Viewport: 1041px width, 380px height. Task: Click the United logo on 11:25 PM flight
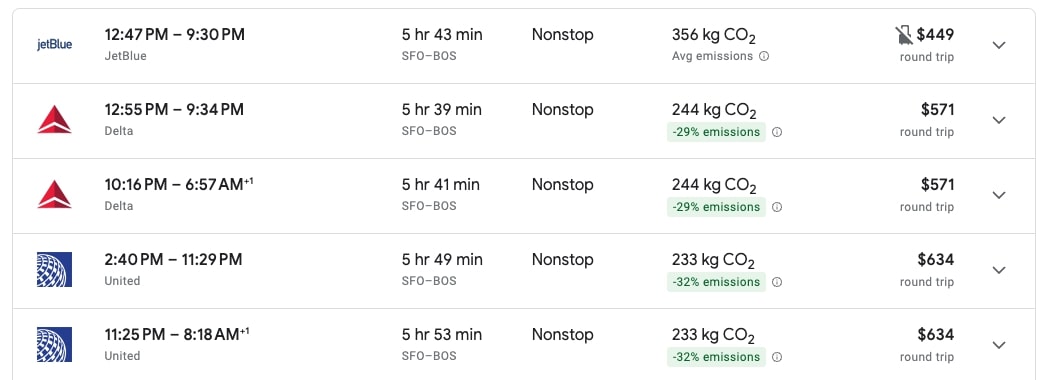(54, 345)
